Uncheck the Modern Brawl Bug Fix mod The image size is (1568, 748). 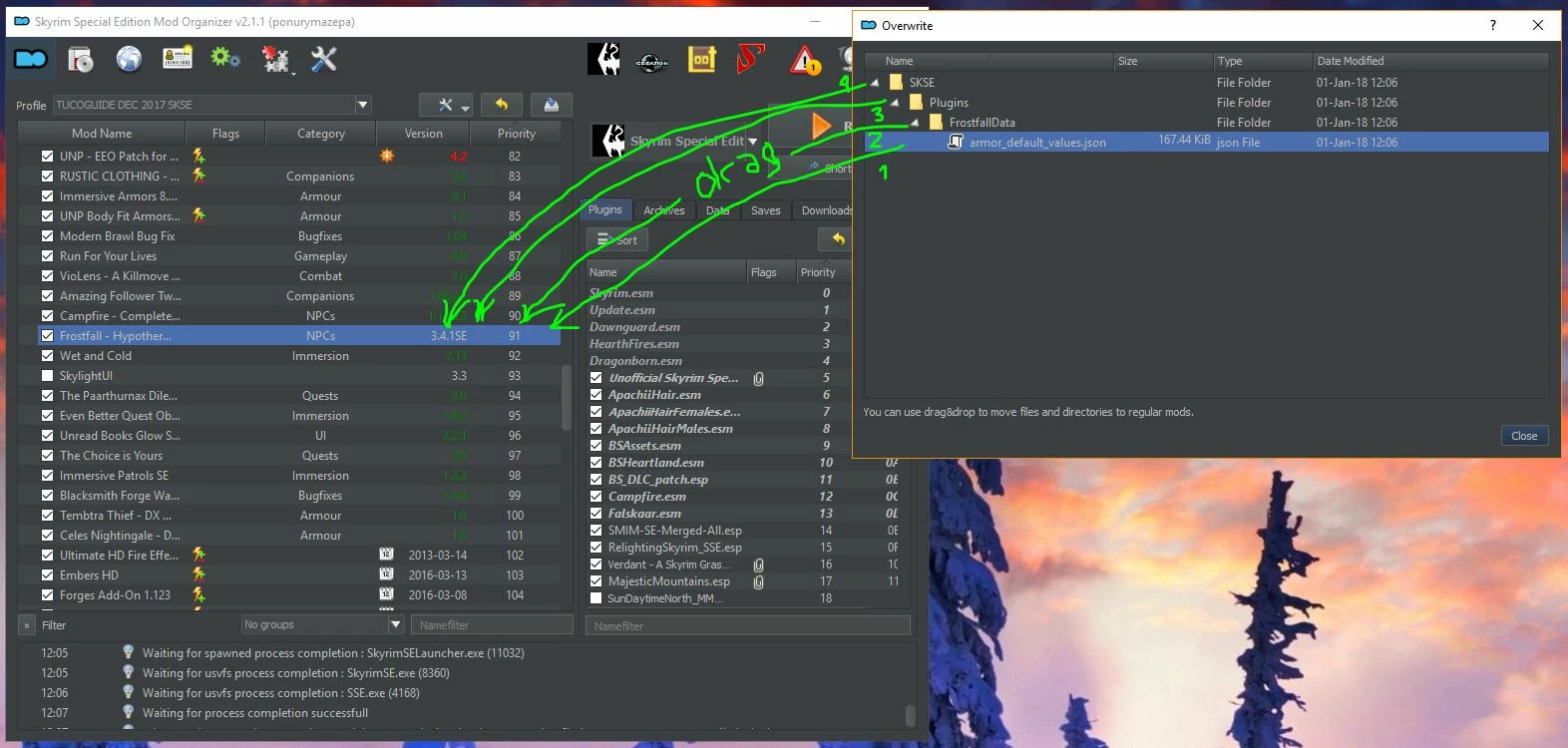click(x=47, y=235)
